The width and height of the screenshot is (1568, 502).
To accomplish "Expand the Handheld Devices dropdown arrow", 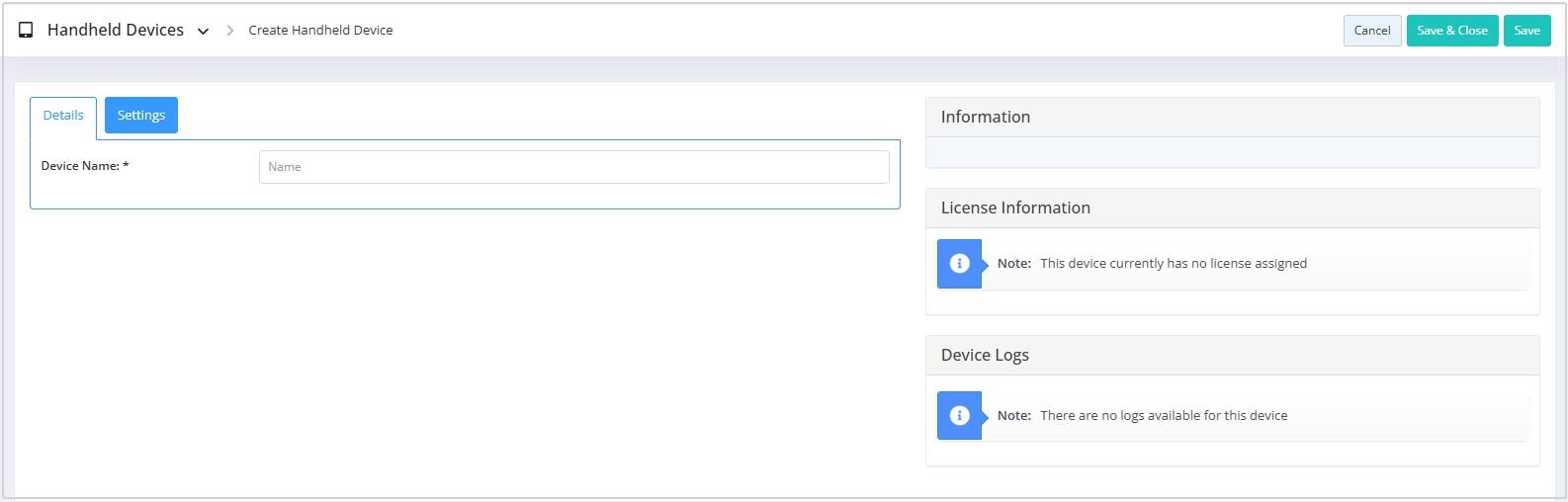I will click(203, 32).
